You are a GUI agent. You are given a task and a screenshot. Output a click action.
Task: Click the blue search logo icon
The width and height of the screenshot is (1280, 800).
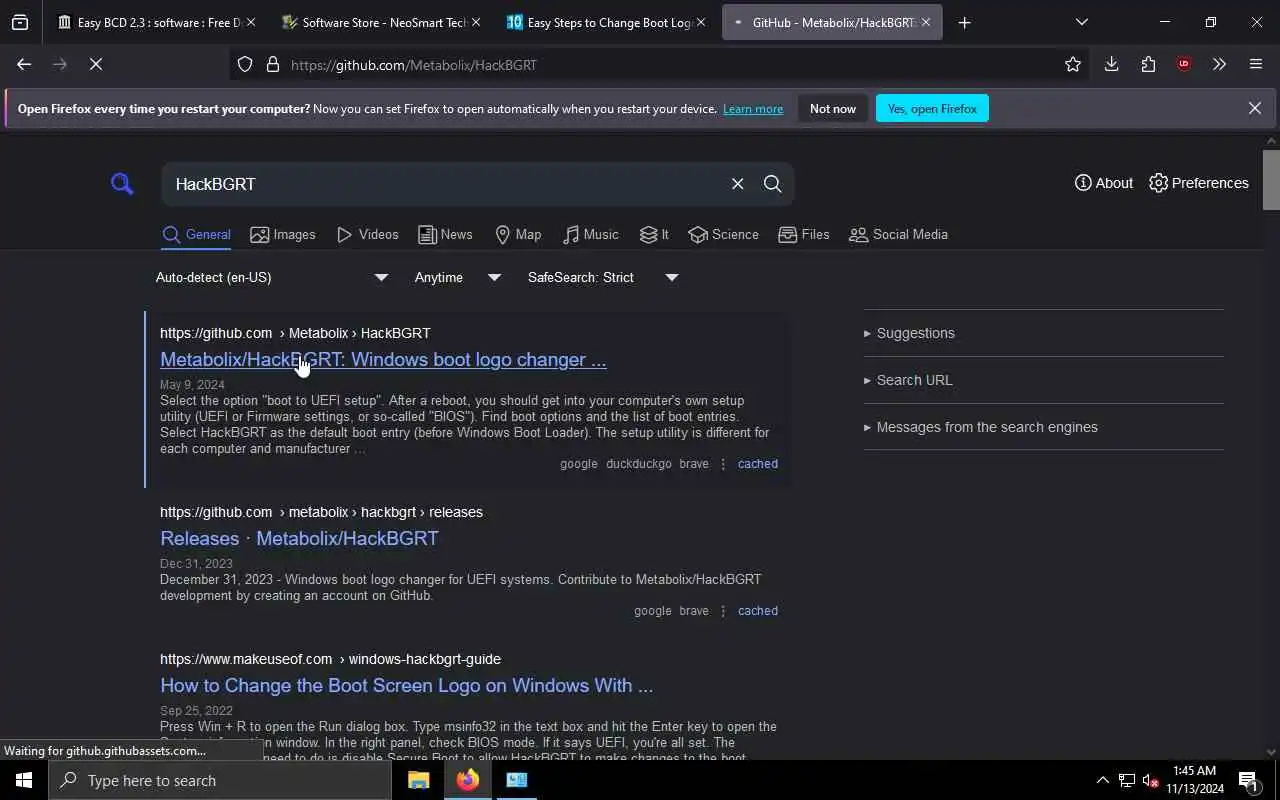122,183
